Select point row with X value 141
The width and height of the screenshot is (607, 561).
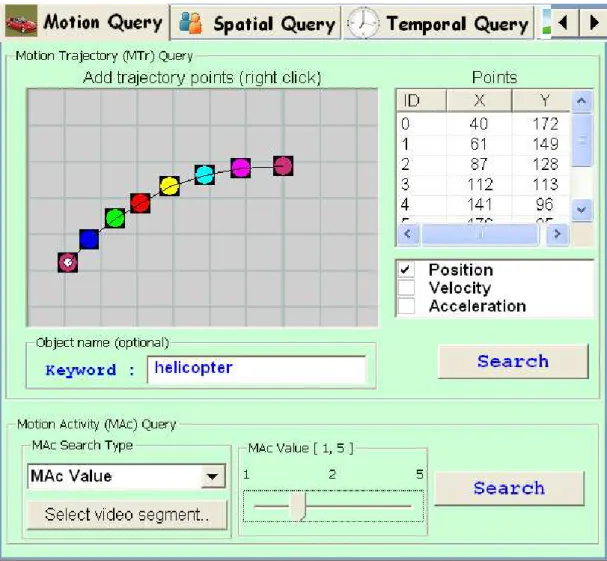click(483, 204)
